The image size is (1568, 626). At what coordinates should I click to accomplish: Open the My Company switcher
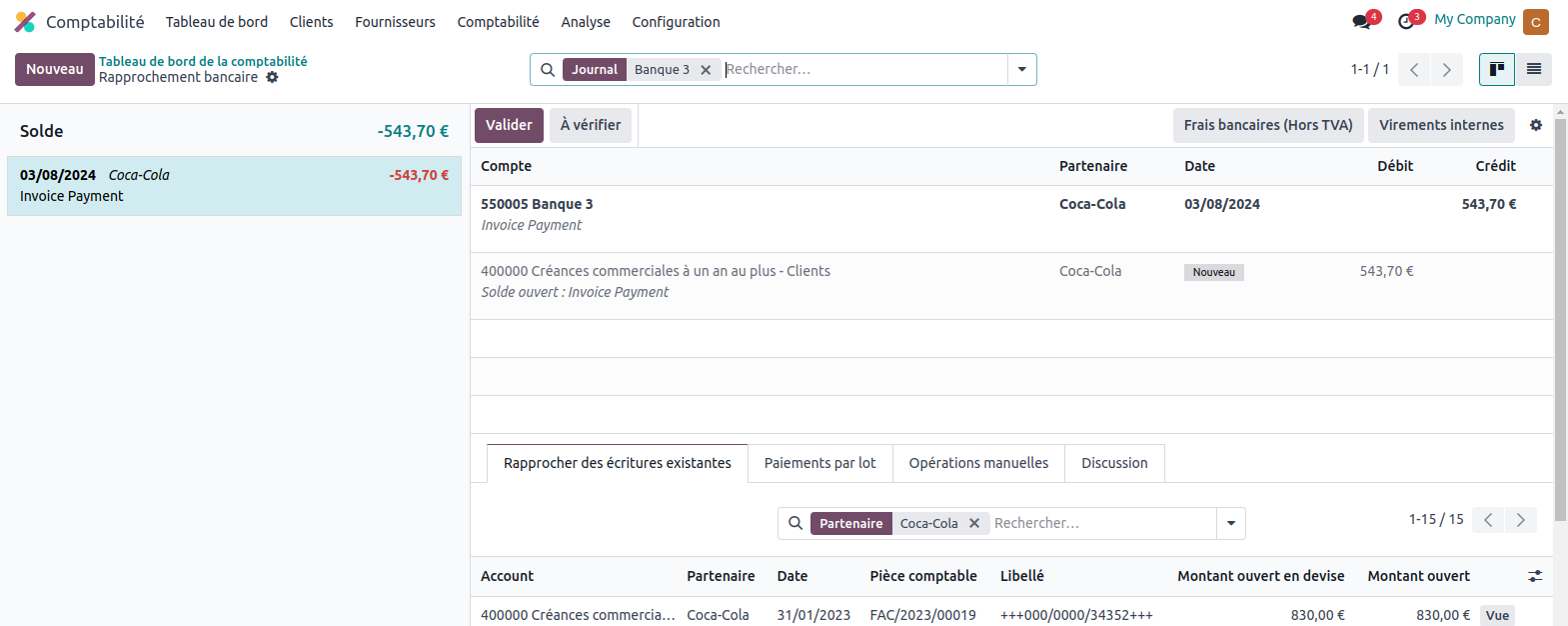(1474, 20)
